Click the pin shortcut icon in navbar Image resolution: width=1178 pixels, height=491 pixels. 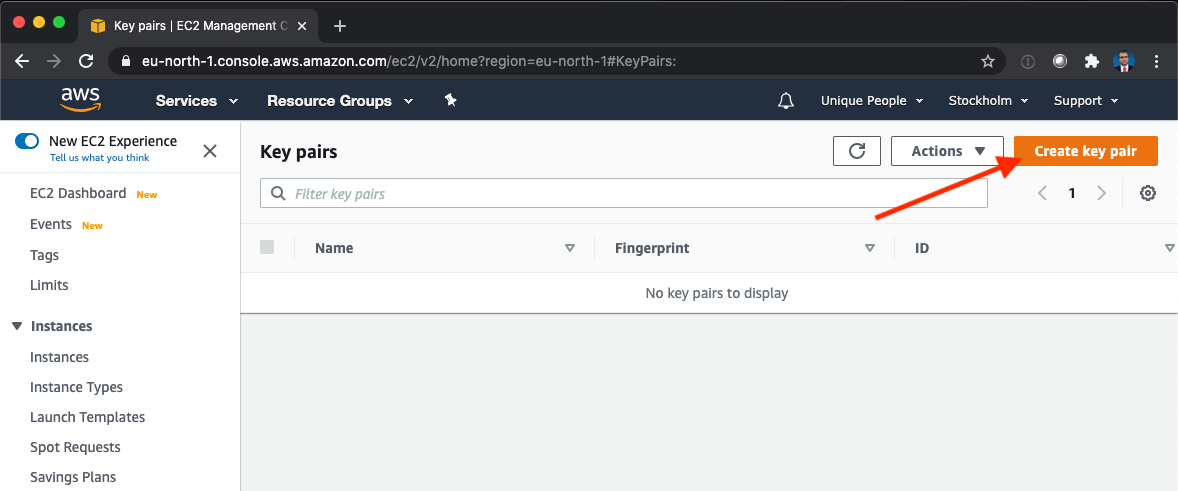point(451,100)
